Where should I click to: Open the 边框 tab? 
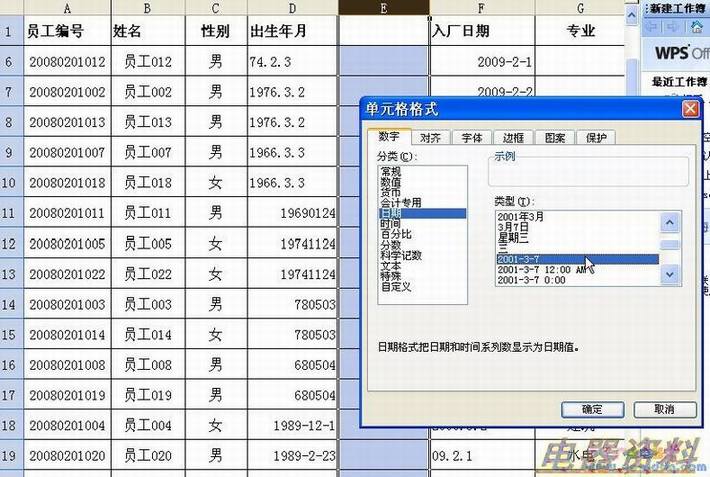(513, 138)
